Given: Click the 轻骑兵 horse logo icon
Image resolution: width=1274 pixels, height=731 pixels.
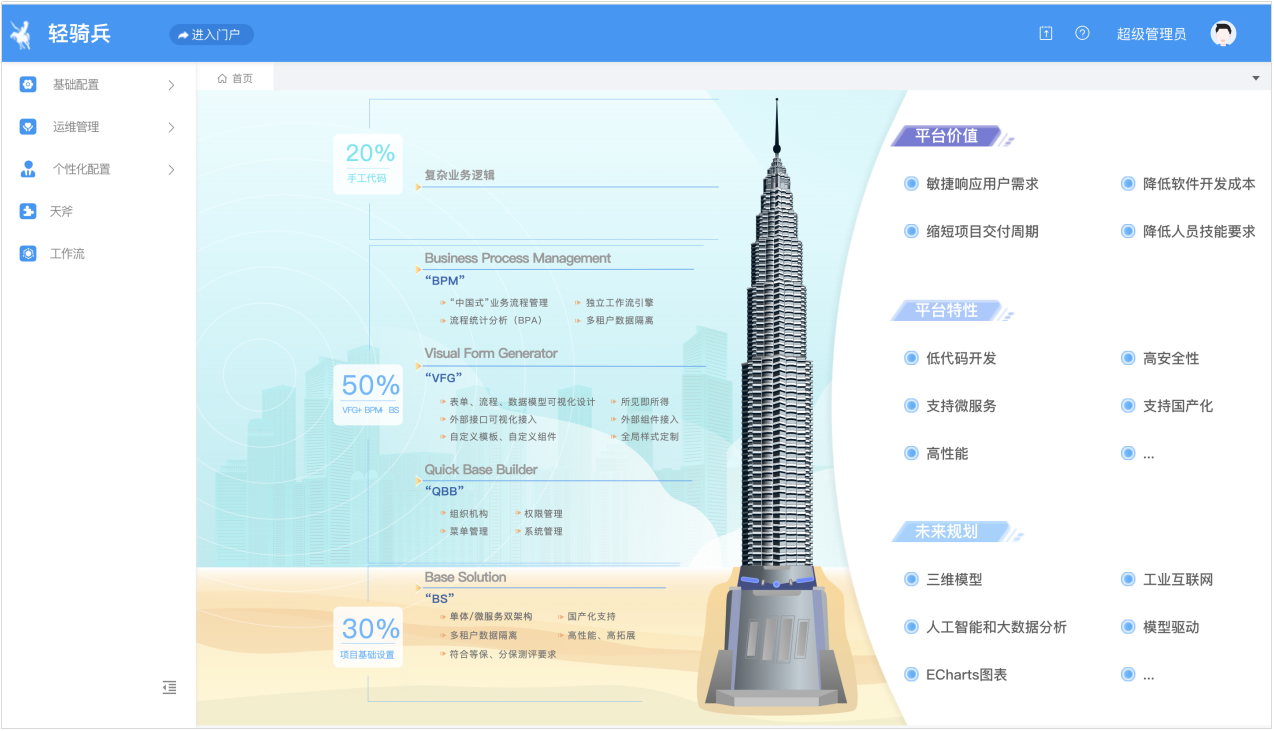Looking at the screenshot, I should 21,34.
